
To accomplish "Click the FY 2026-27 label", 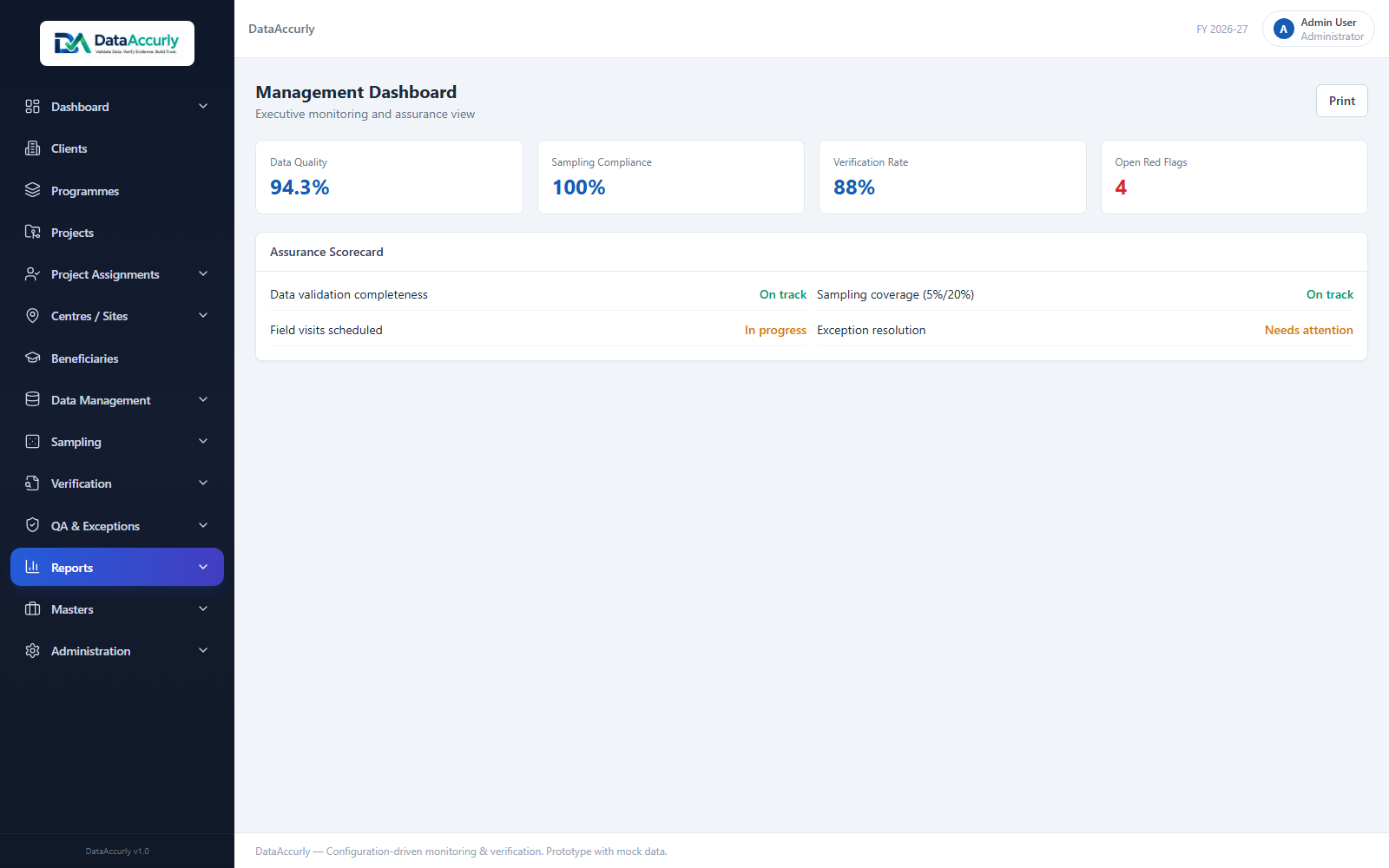I will coord(1221,30).
